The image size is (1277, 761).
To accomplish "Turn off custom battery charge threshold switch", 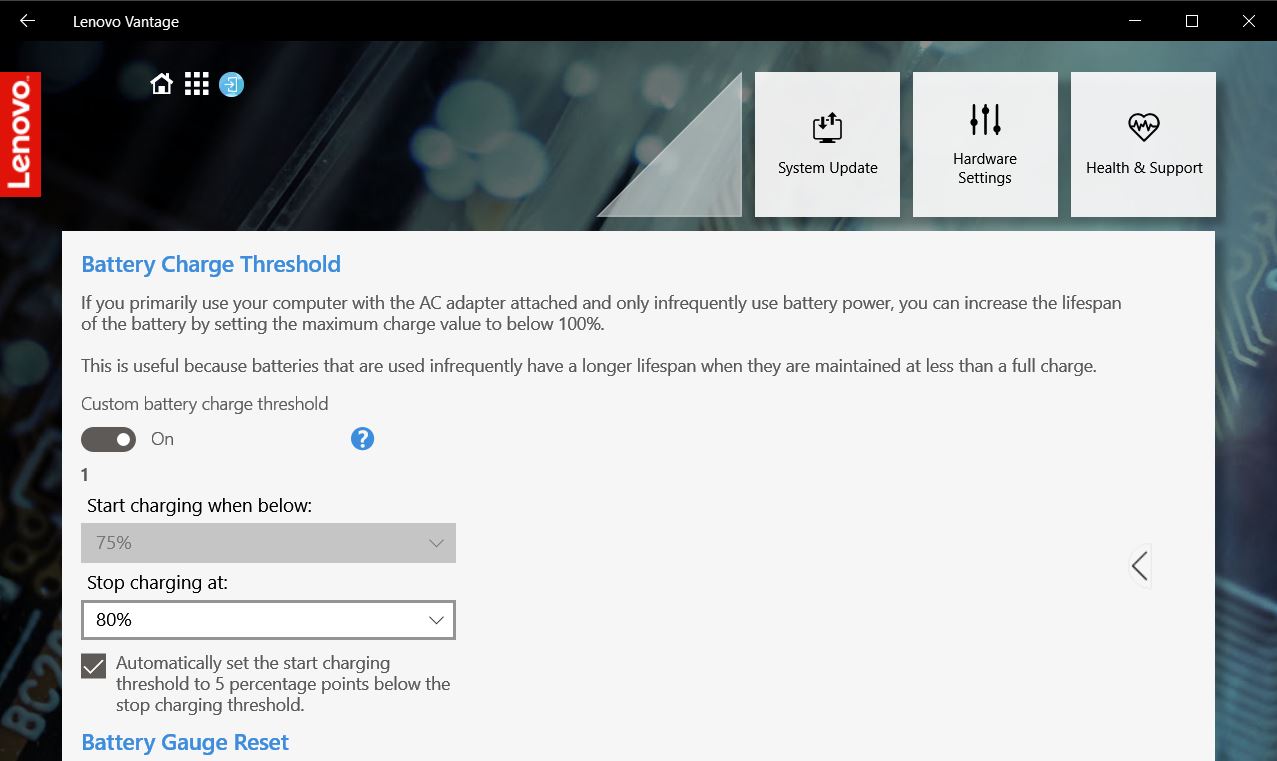I will 108,439.
